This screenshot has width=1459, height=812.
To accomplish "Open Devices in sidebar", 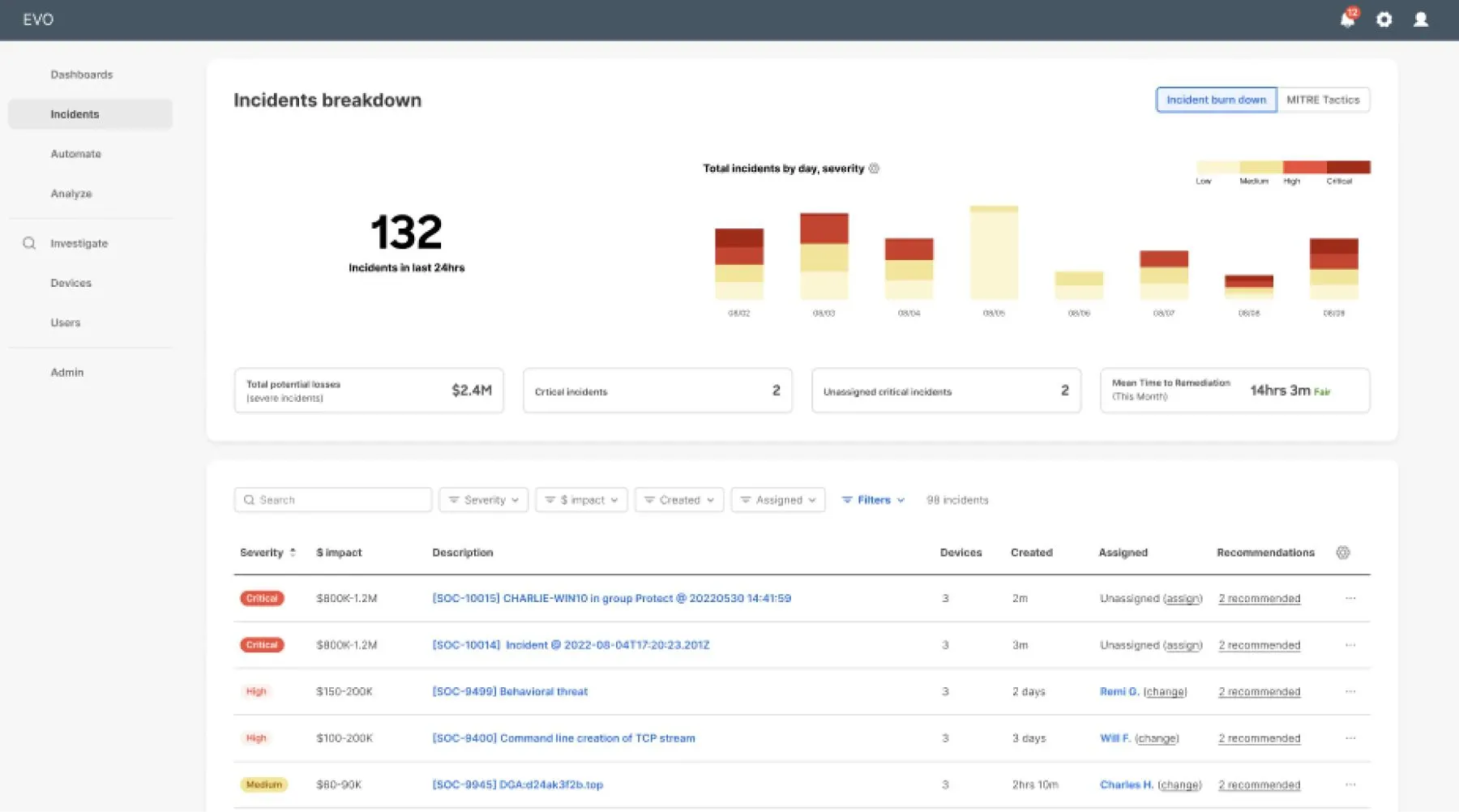I will point(71,283).
